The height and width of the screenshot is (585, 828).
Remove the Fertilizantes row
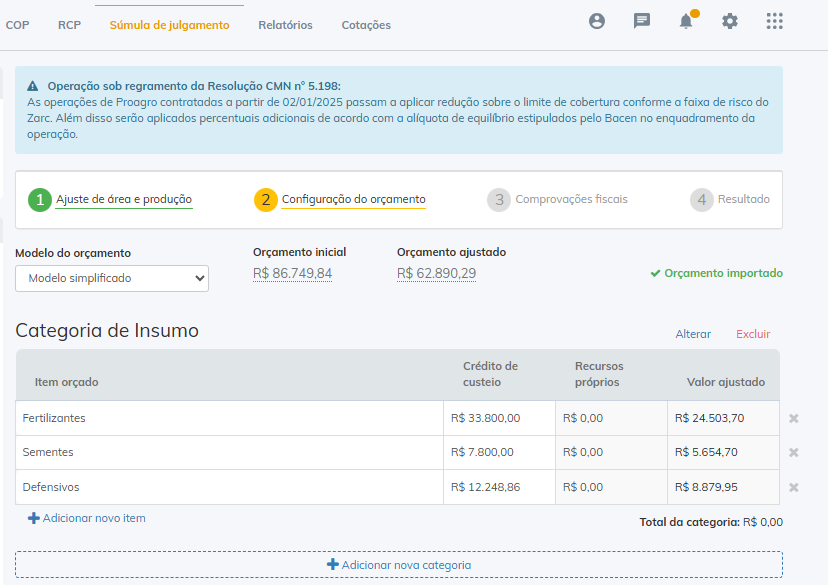pos(794,418)
